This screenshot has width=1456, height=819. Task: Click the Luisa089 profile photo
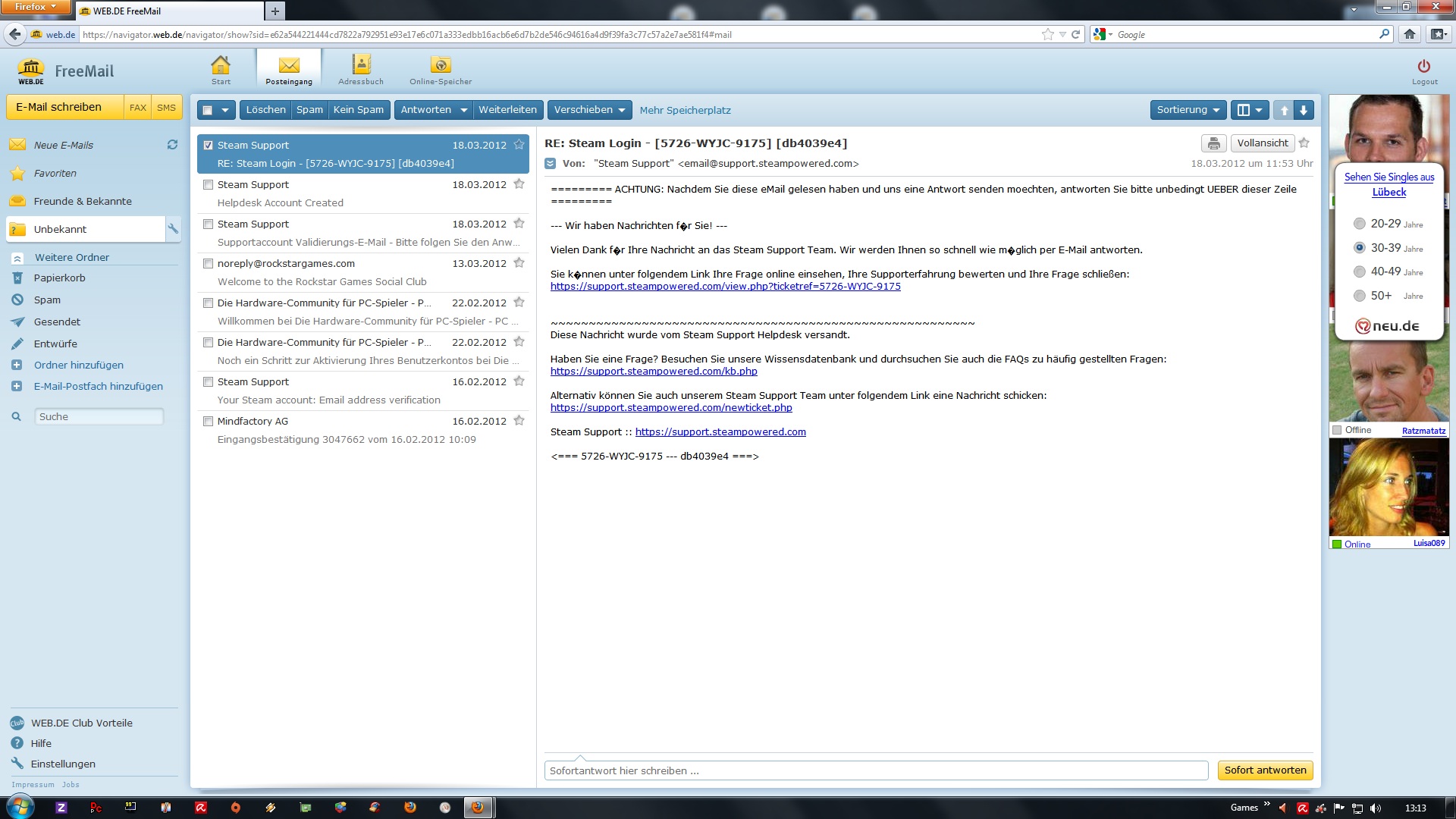(1389, 488)
